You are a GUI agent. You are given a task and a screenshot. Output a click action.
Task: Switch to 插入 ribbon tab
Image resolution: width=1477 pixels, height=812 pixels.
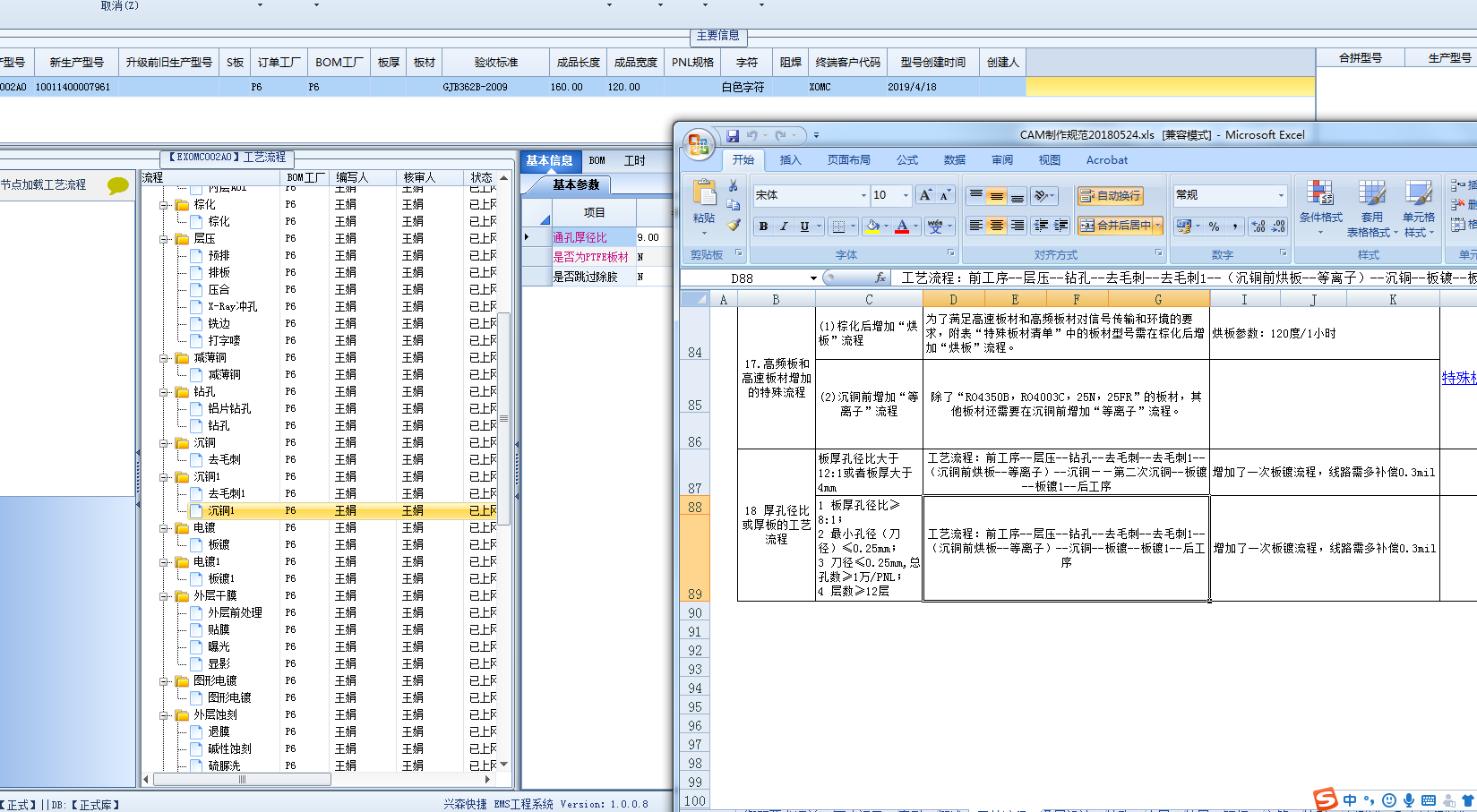[x=790, y=160]
